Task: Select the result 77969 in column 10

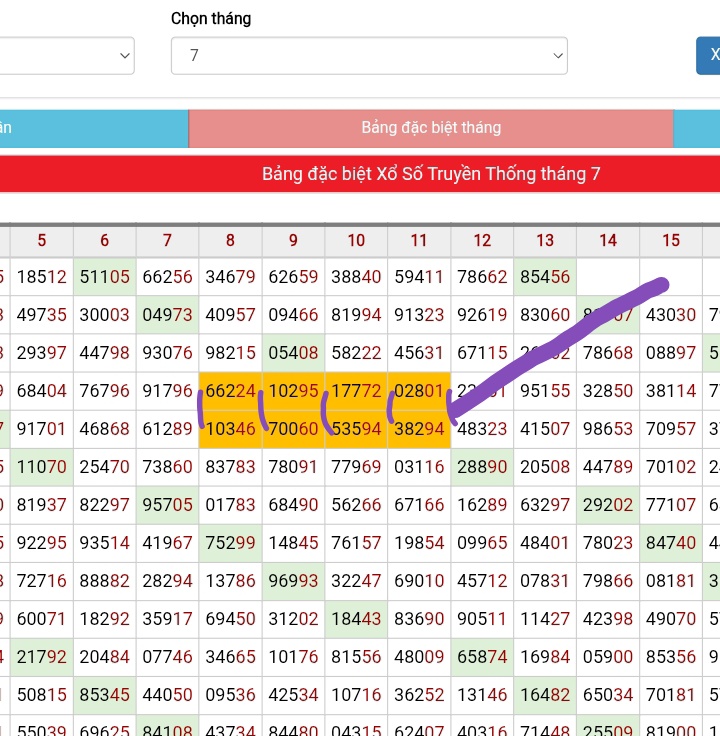Action: (x=356, y=466)
